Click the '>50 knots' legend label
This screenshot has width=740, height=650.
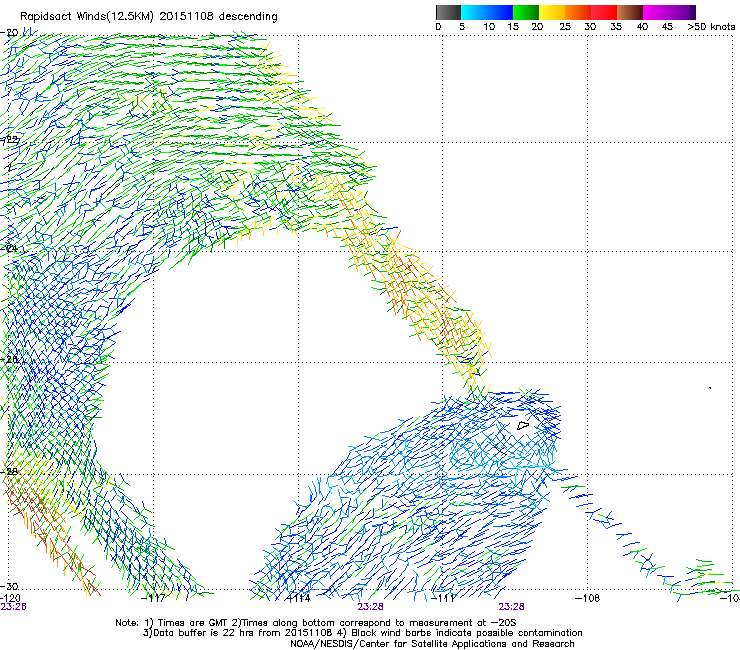711,26
